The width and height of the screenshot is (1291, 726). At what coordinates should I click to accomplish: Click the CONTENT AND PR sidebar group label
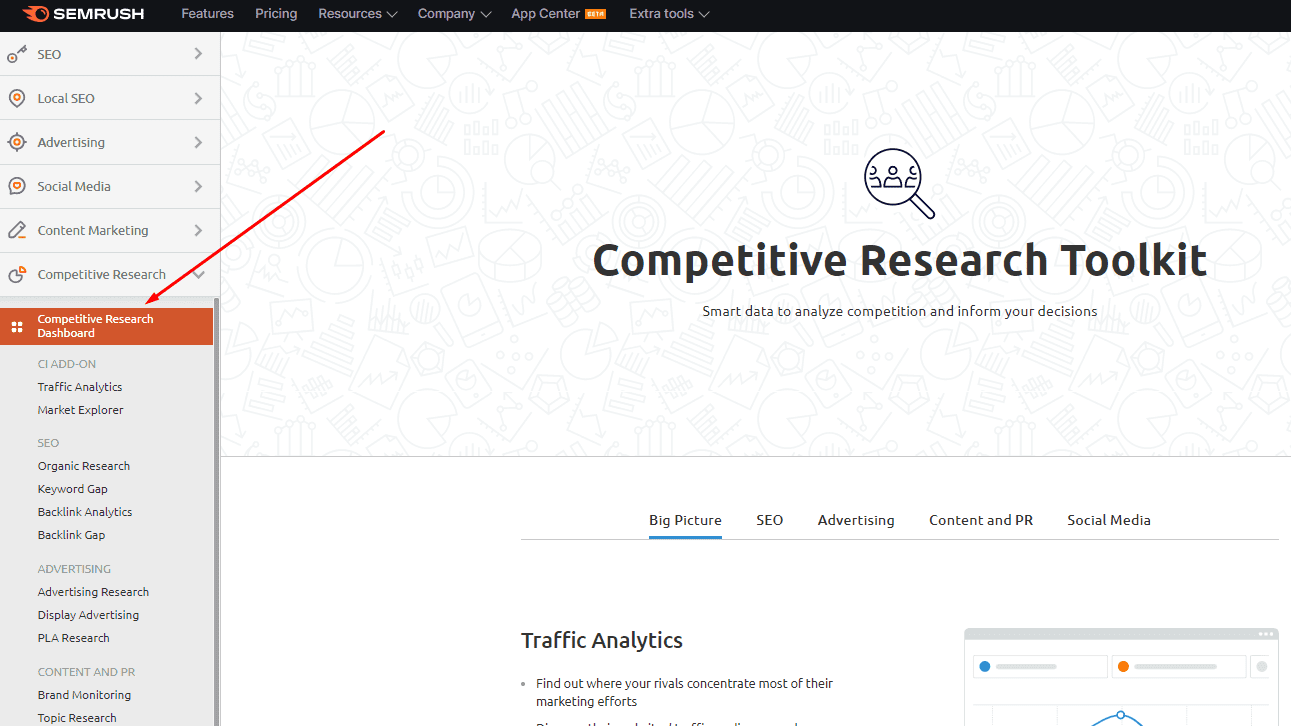click(x=86, y=672)
